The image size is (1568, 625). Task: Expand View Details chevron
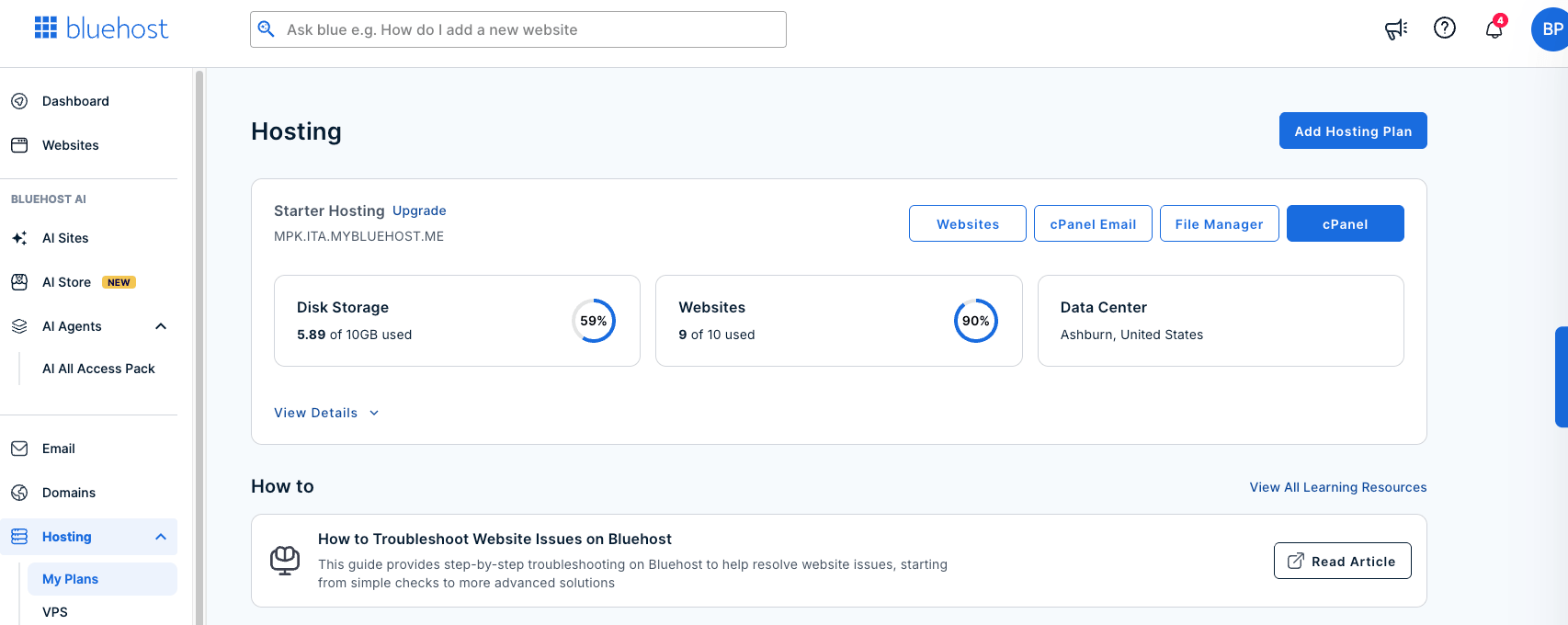click(x=374, y=413)
